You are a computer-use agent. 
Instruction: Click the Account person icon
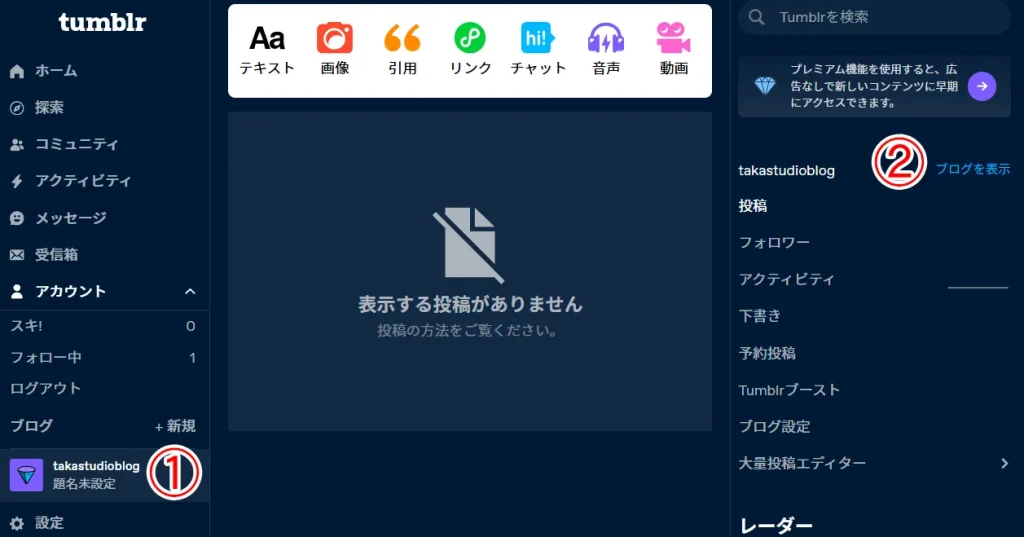point(17,291)
